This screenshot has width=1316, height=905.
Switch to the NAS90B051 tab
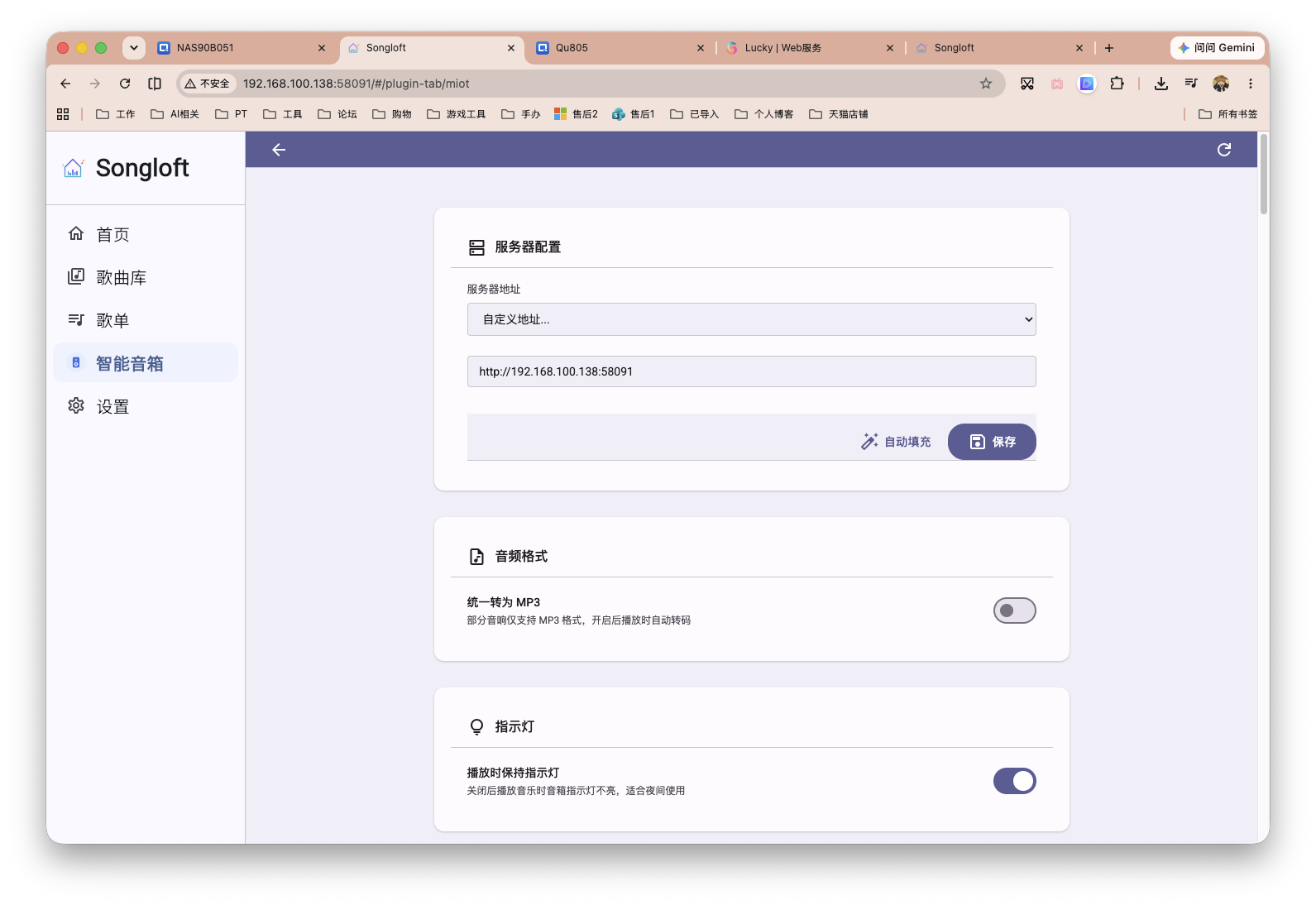click(x=242, y=48)
